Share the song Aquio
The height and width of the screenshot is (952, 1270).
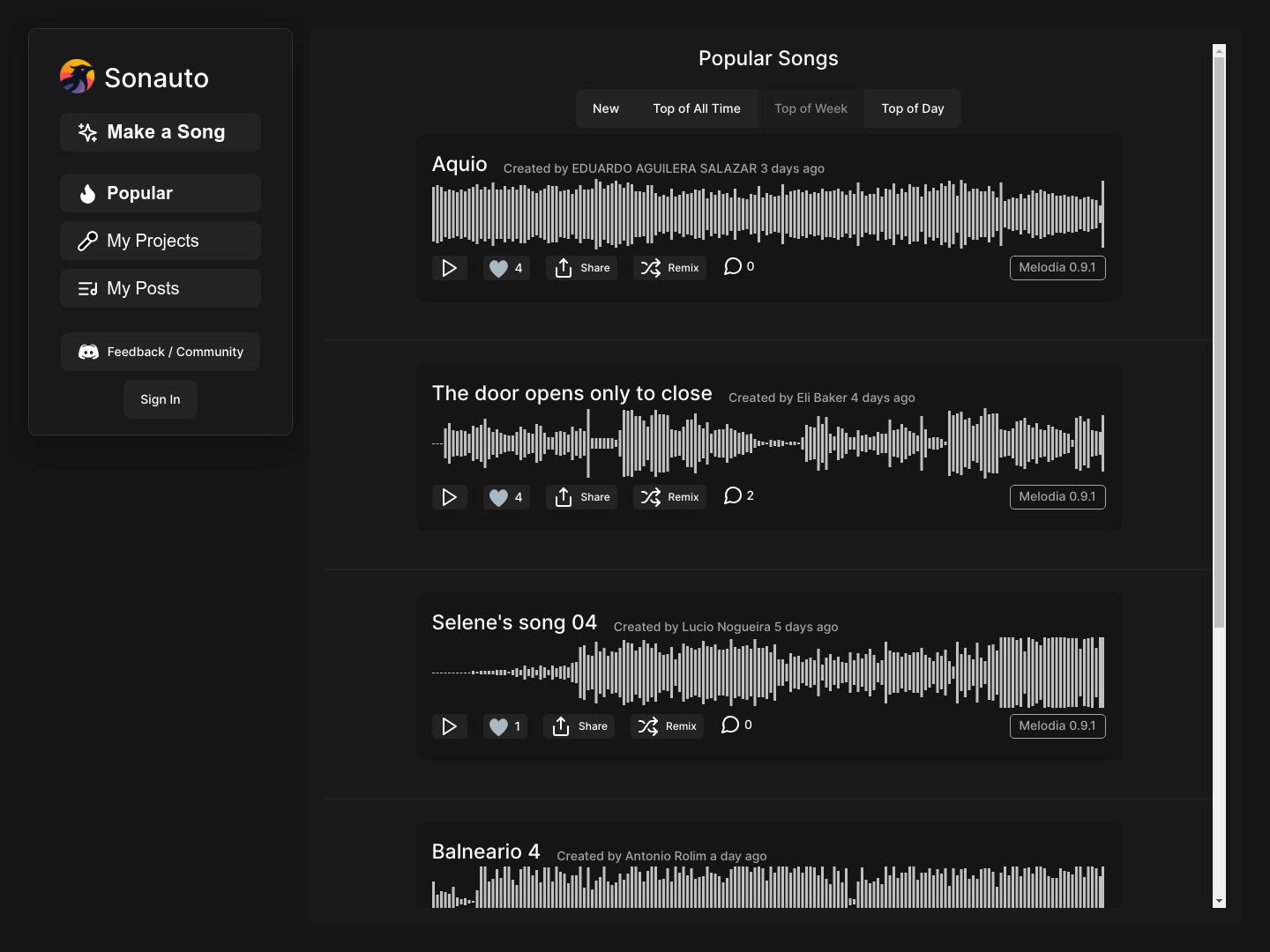coord(582,268)
